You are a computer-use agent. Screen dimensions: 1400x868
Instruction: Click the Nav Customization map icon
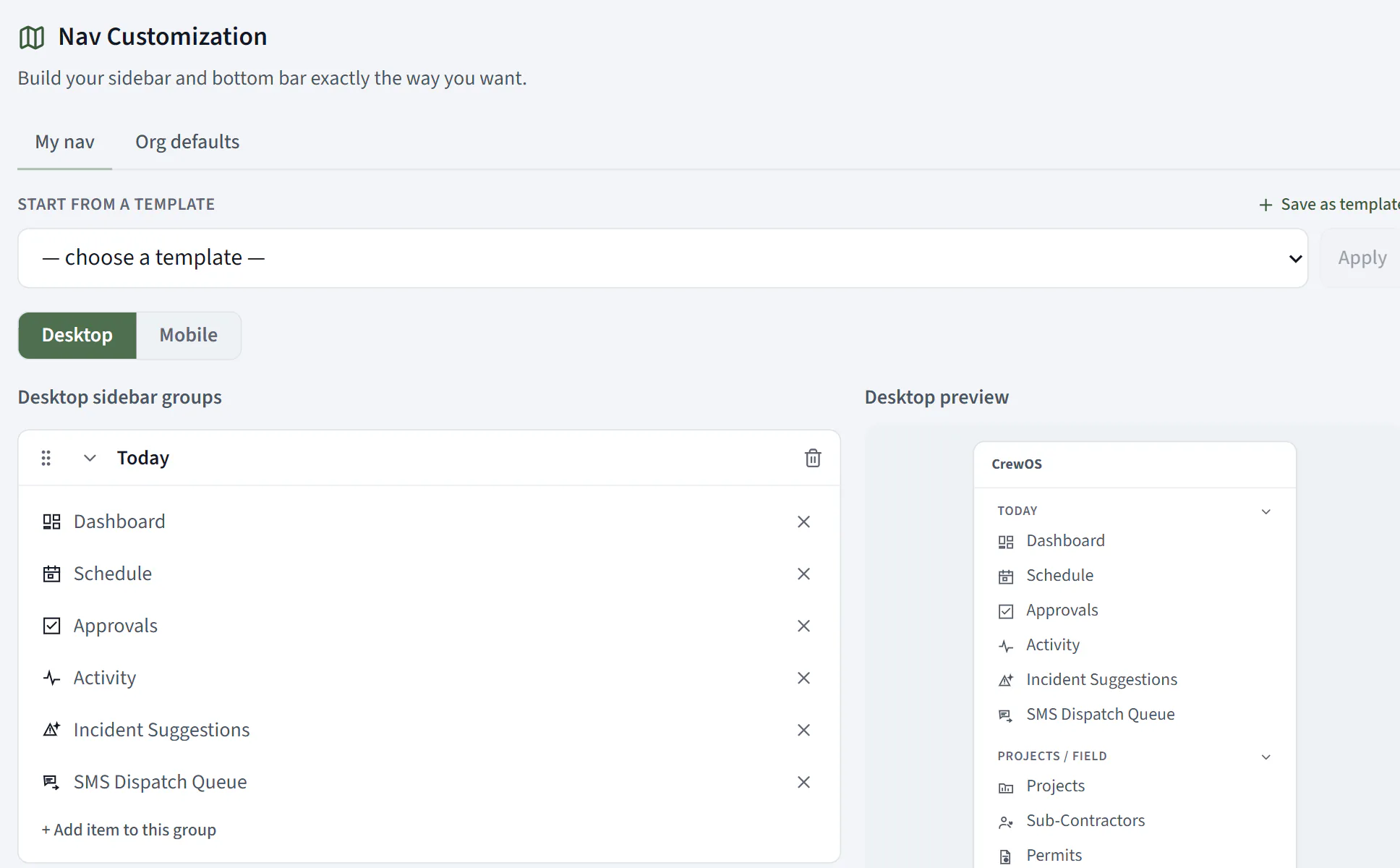coord(32,37)
